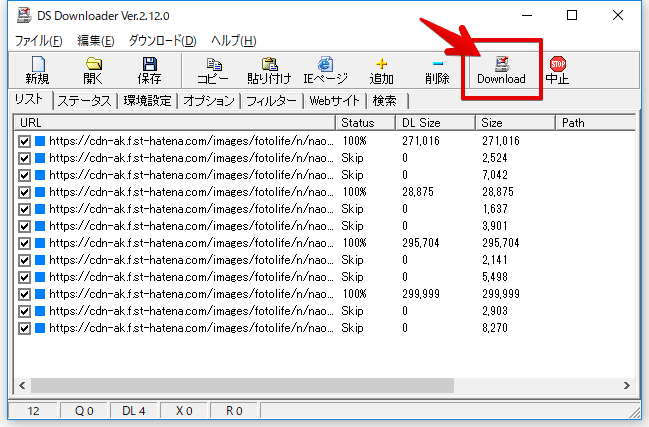Switch to the ステータス tab
The image size is (649, 427).
pyautogui.click(x=84, y=101)
